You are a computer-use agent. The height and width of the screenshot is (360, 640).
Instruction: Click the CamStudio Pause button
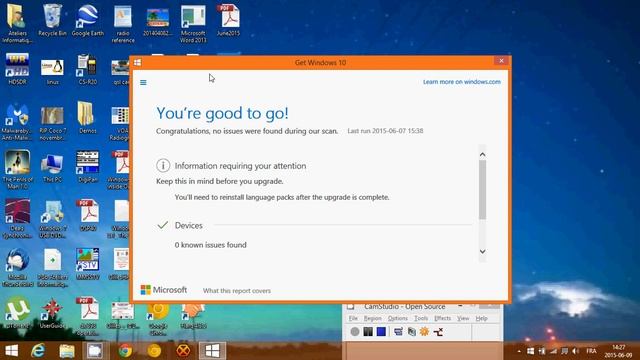368,331
